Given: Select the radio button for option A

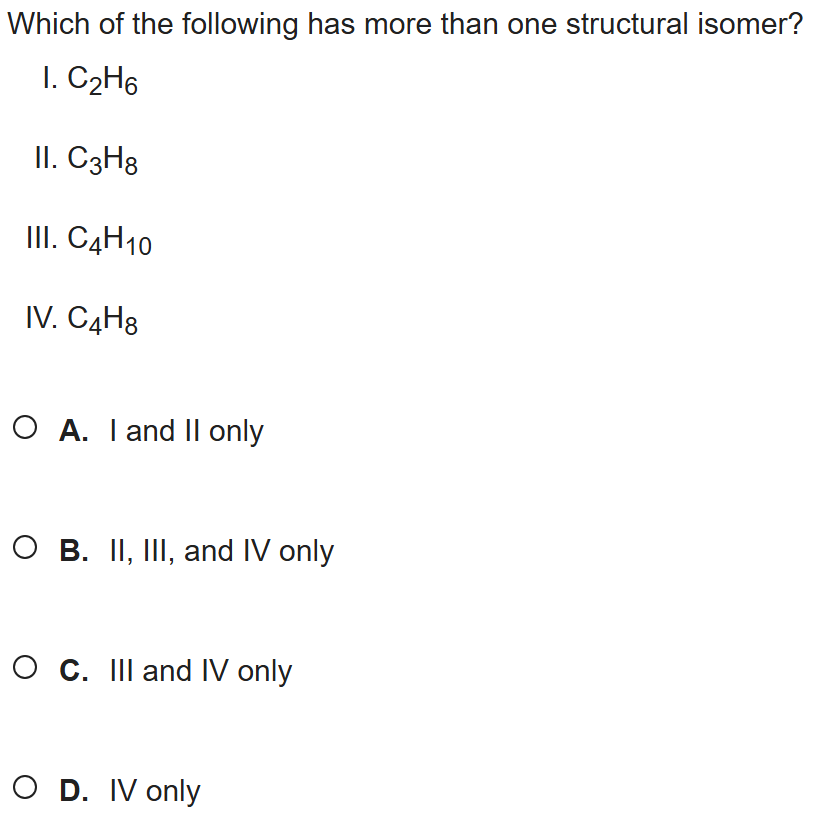Looking at the screenshot, I should pos(28,431).
